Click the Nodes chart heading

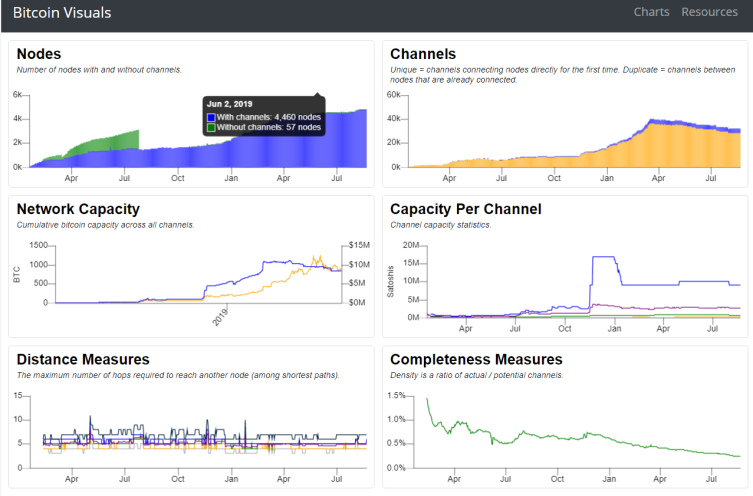pyautogui.click(x=39, y=54)
